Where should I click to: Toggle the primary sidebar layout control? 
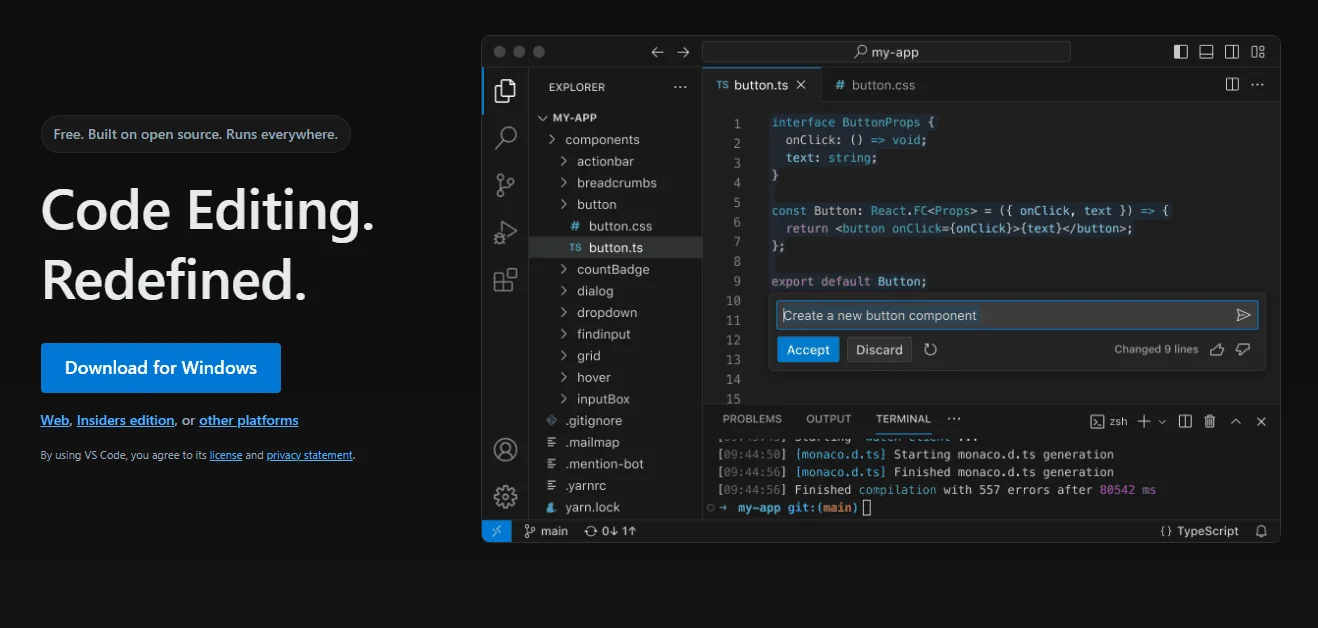(1180, 51)
